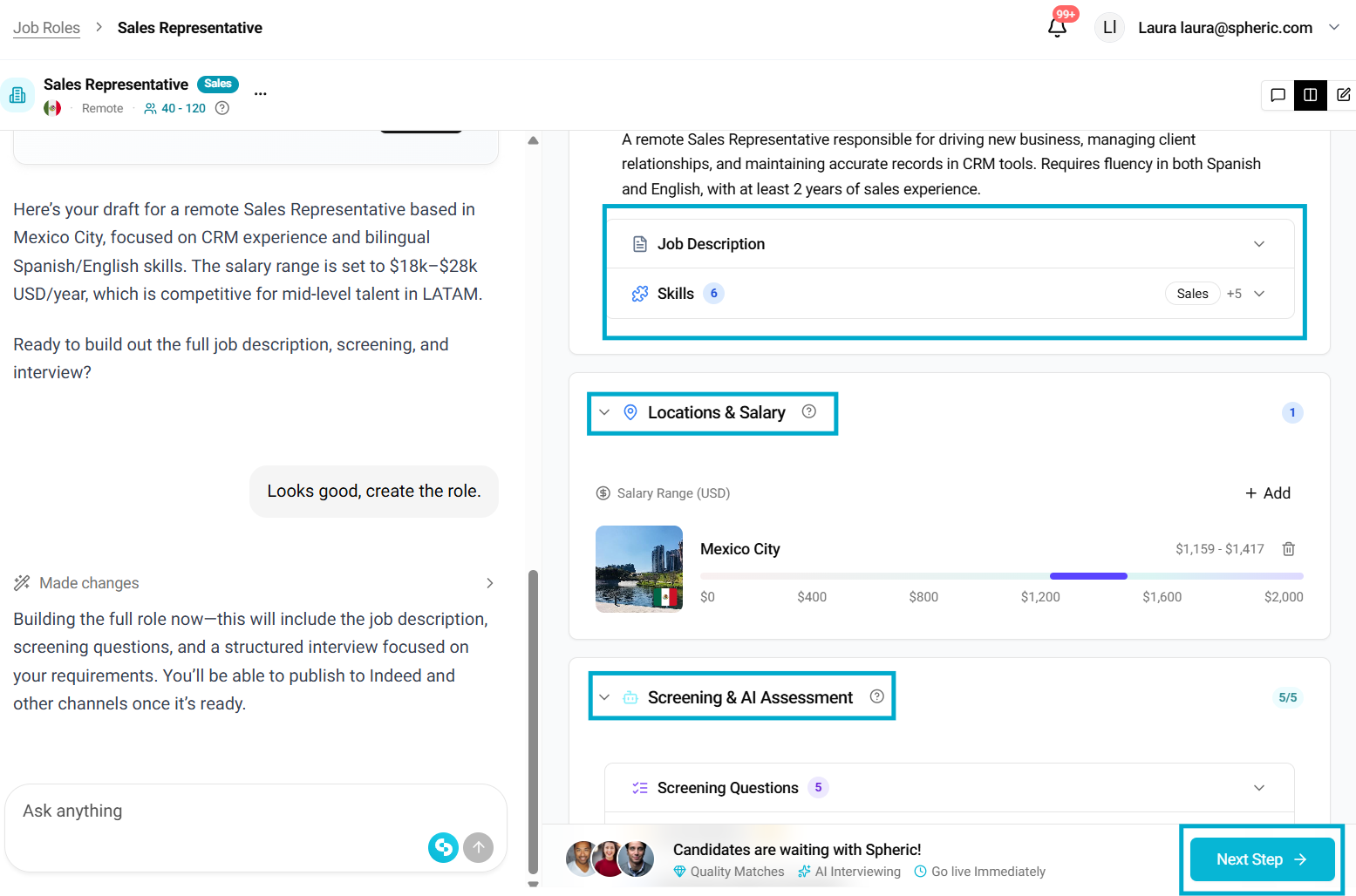
Task: Expand the Skills section
Action: point(1258,294)
